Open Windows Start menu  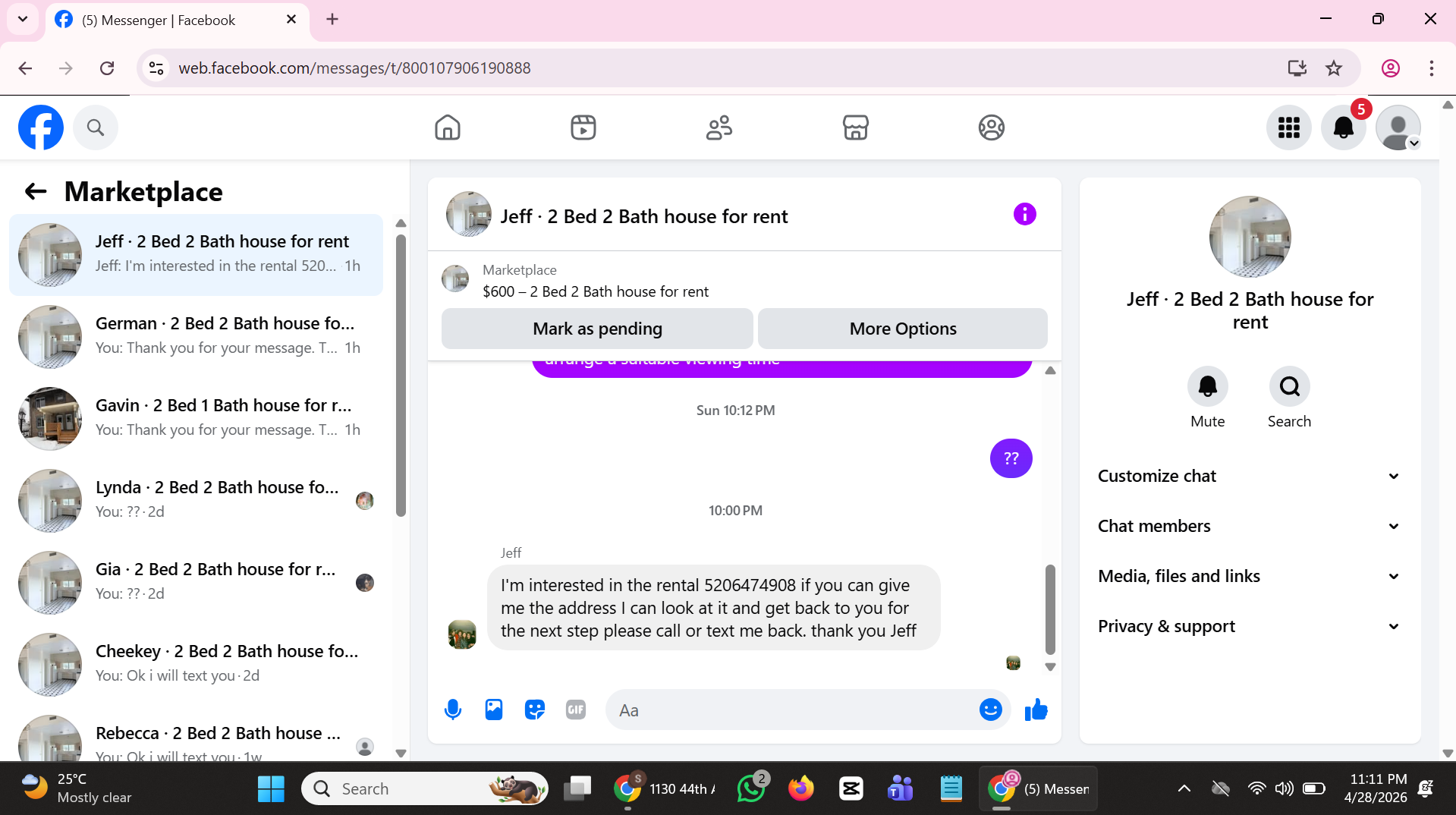[271, 789]
